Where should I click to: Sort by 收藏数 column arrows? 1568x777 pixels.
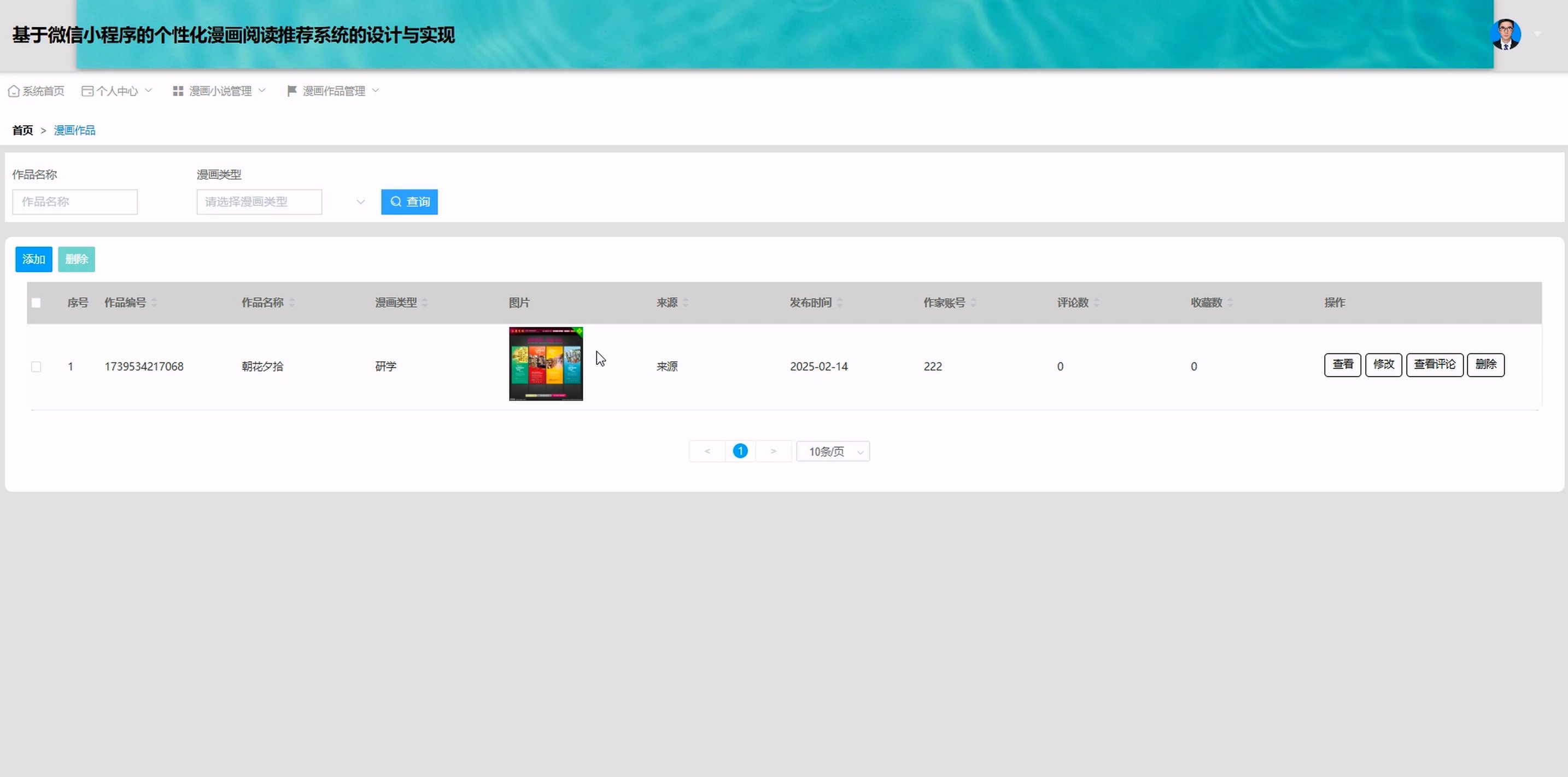[1230, 302]
